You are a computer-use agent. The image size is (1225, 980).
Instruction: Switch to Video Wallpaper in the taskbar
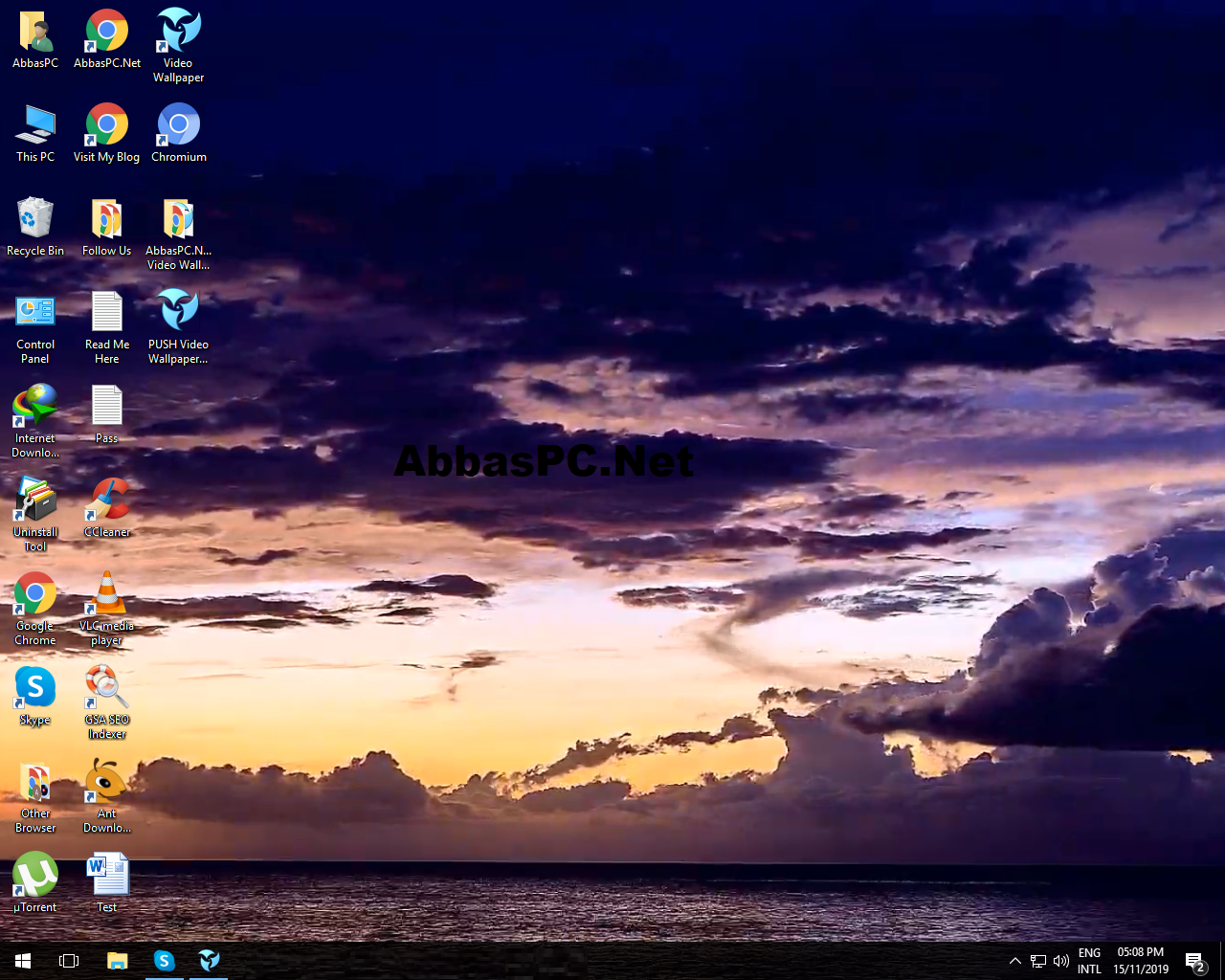click(x=209, y=961)
